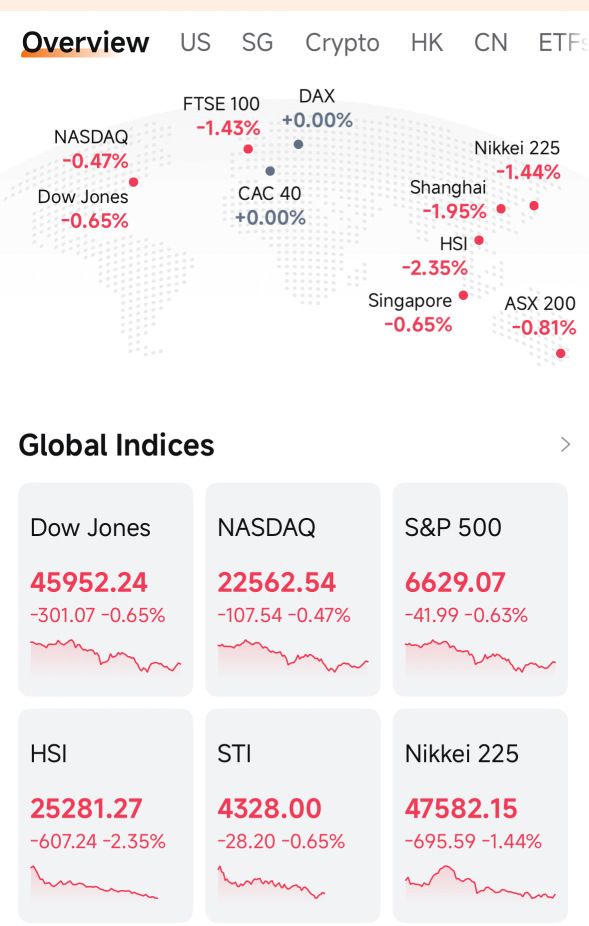Image resolution: width=589 pixels, height=926 pixels.
Task: Open the Crypto tab
Action: [x=342, y=44]
